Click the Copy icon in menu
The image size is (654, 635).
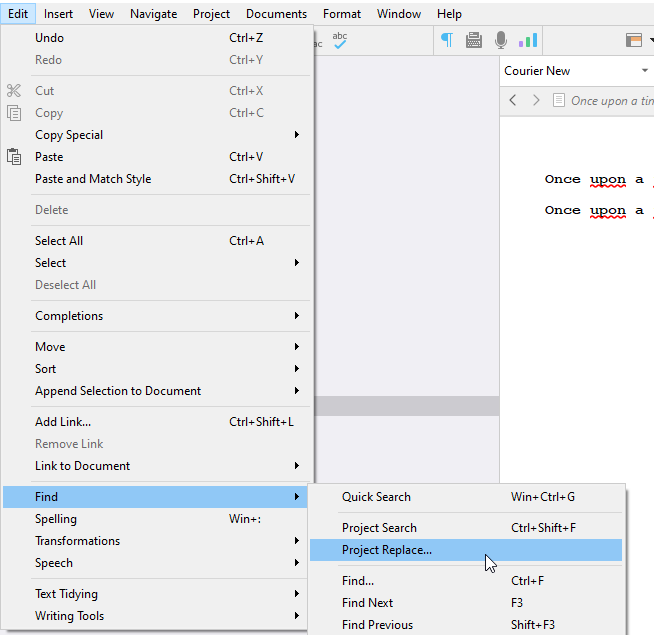click(14, 113)
